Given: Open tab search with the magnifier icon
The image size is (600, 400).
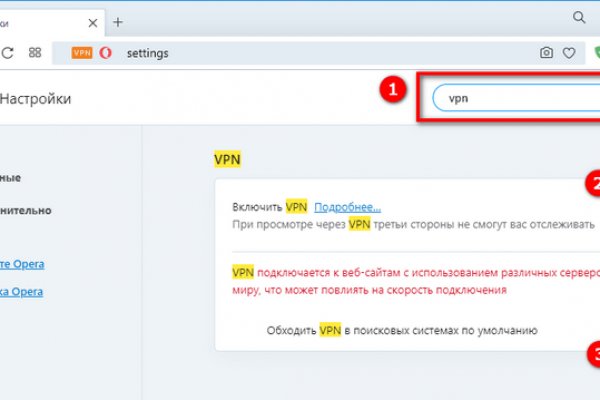Looking at the screenshot, I should pyautogui.click(x=579, y=18).
